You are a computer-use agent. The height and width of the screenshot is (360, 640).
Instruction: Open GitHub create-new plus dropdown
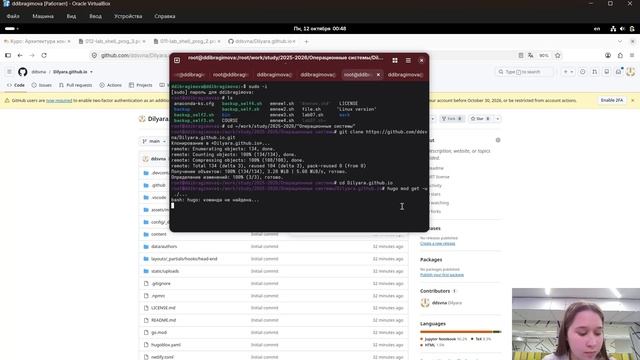point(568,72)
